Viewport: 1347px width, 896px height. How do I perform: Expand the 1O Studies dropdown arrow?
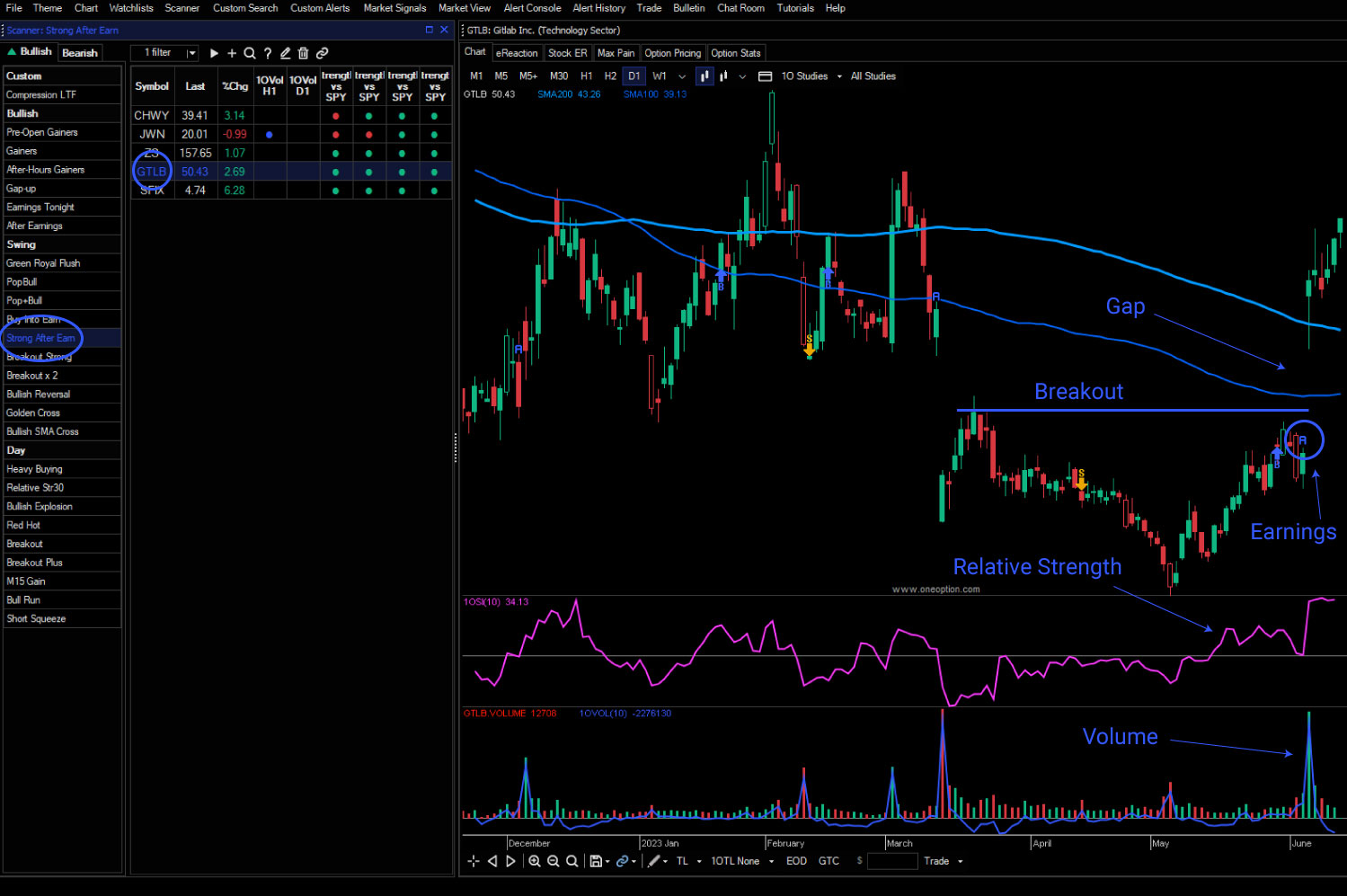(838, 76)
